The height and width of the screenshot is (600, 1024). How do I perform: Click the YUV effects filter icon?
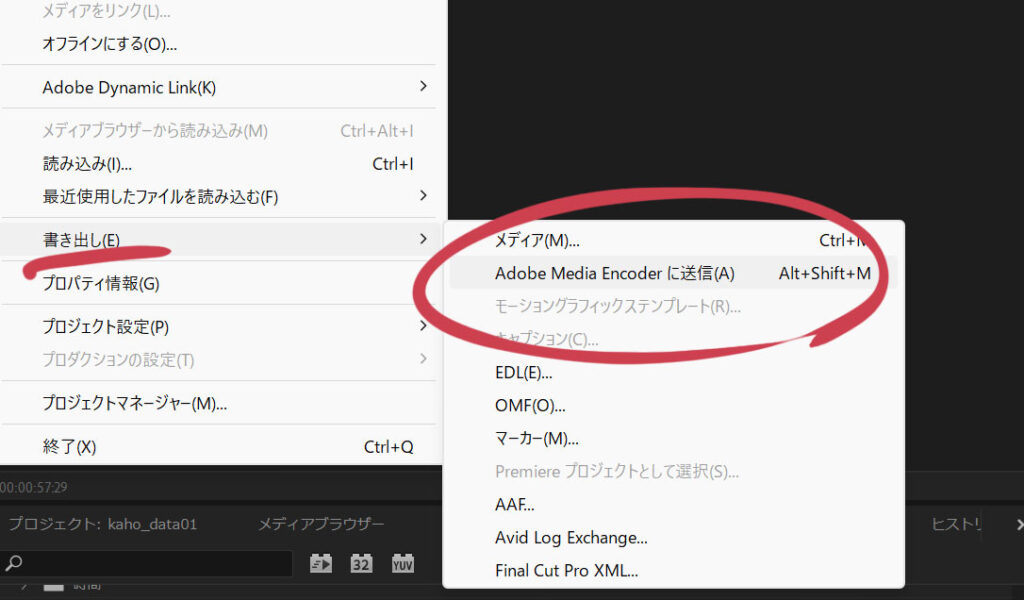point(402,564)
